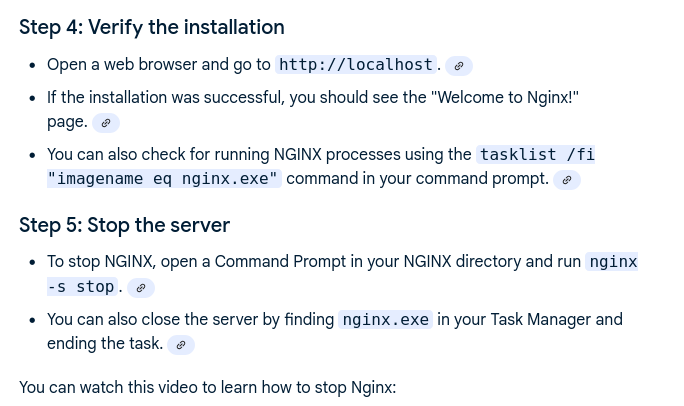The height and width of the screenshot is (406, 684).
Task: Open citation link icon after "-s stop"
Action: coord(141,288)
